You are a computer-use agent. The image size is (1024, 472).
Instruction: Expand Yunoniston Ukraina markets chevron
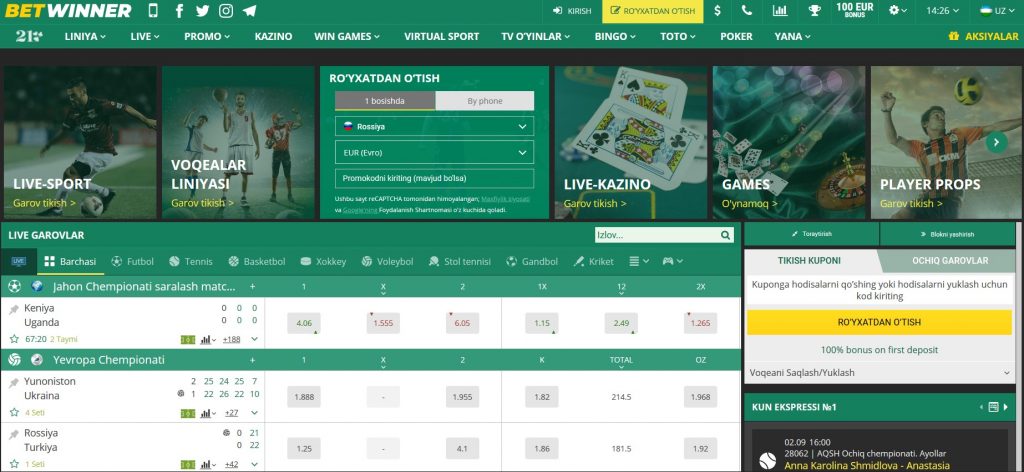pyautogui.click(x=255, y=413)
